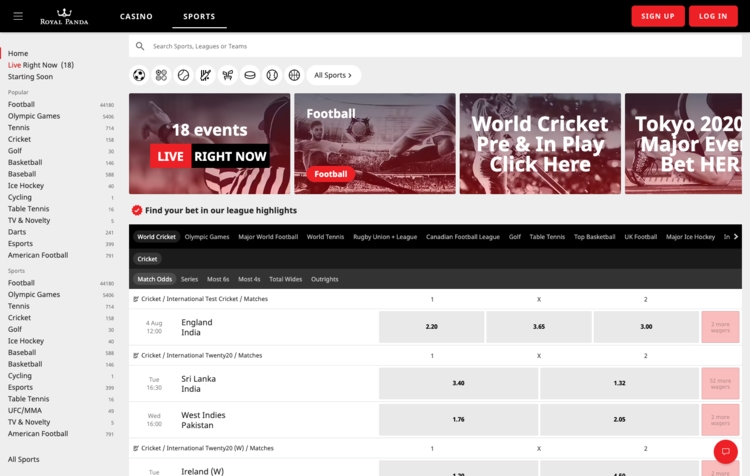This screenshot has height=476, width=750.
Task: Select the tennis ball sport icon
Action: [x=183, y=75]
